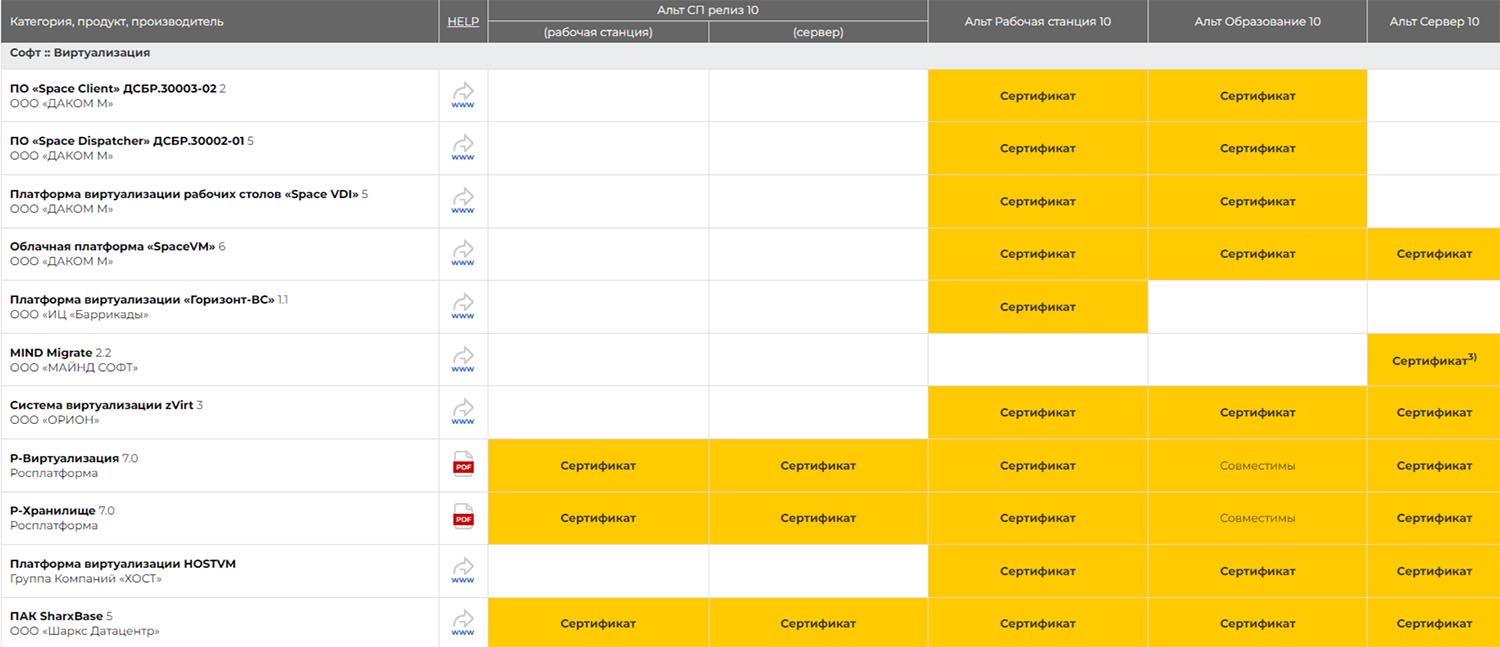The width and height of the screenshot is (1500, 647).
Task: Click the Софт :: Виртуализация category row
Action: pos(80,53)
